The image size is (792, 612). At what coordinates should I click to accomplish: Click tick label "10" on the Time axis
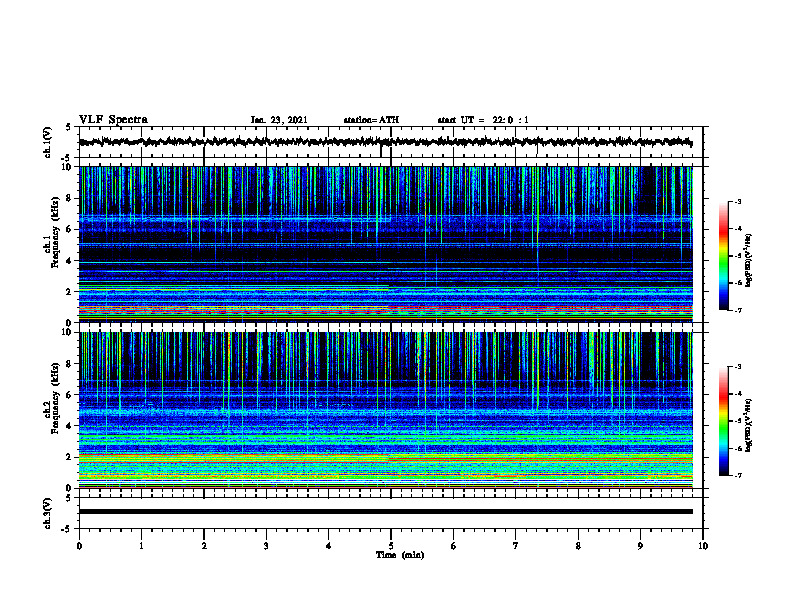point(703,545)
